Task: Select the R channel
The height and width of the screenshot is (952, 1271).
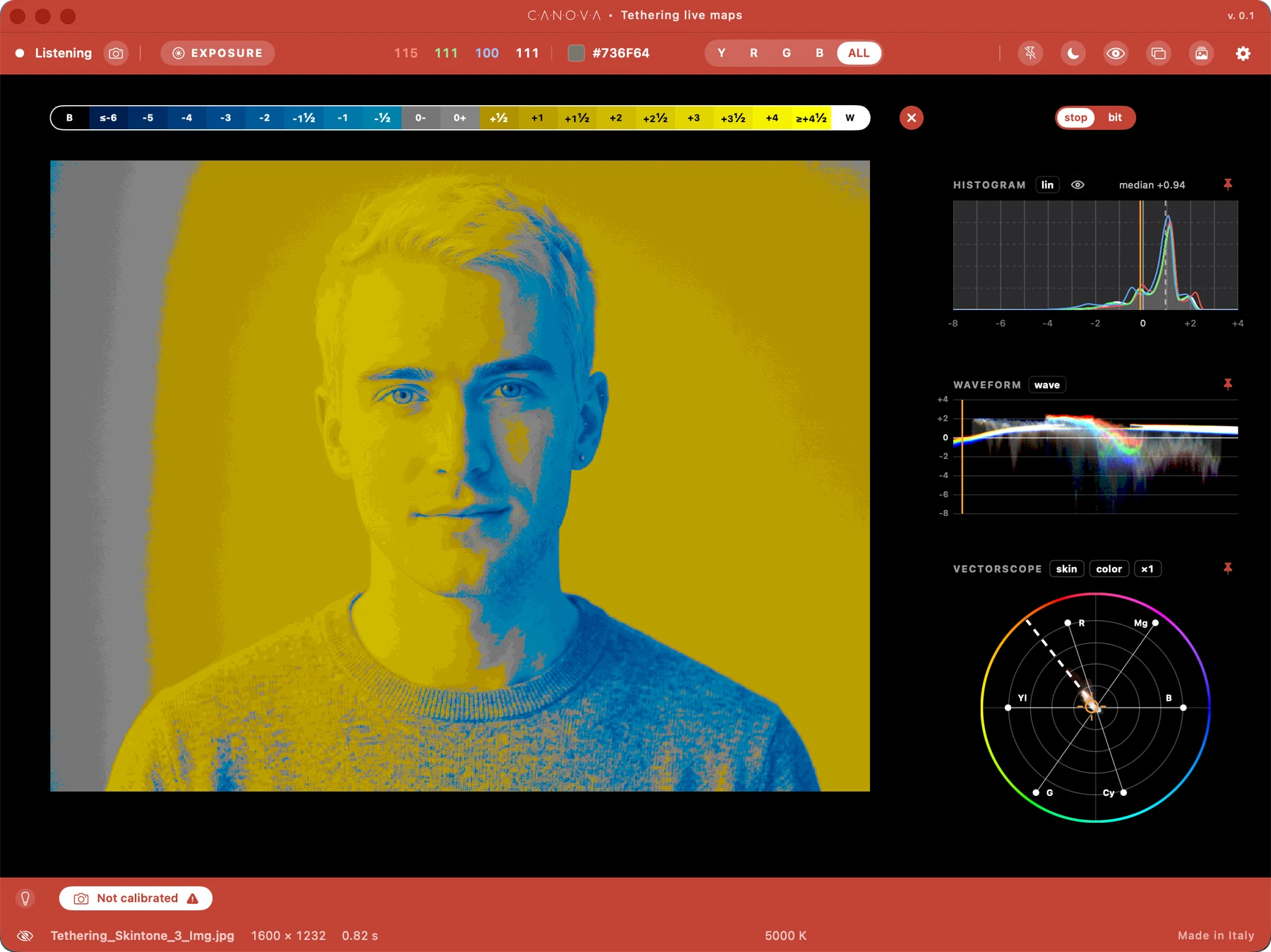Action: click(754, 53)
